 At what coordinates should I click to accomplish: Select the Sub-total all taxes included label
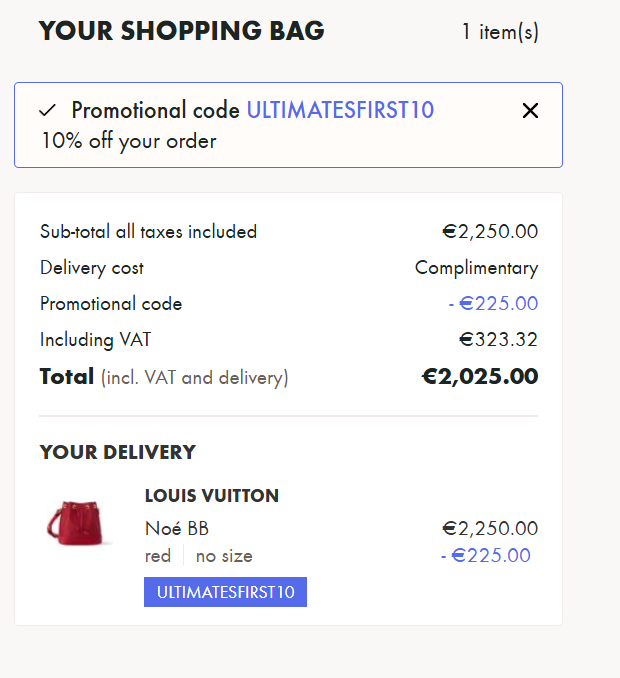(148, 232)
